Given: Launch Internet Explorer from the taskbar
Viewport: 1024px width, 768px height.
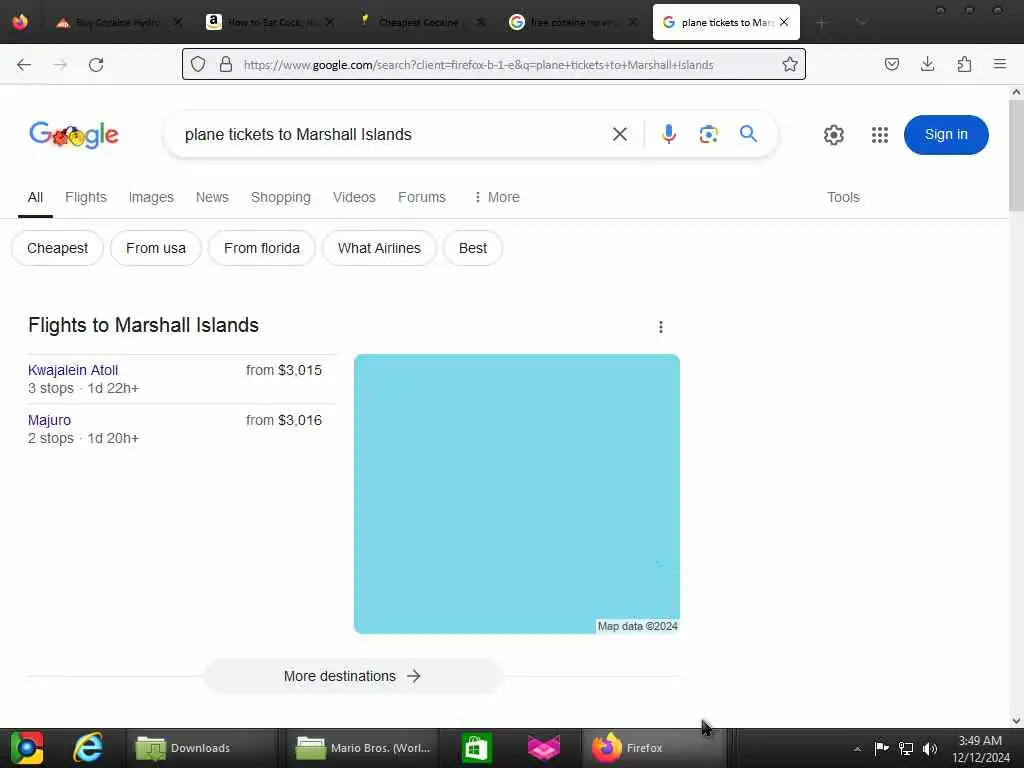Looking at the screenshot, I should (x=88, y=748).
